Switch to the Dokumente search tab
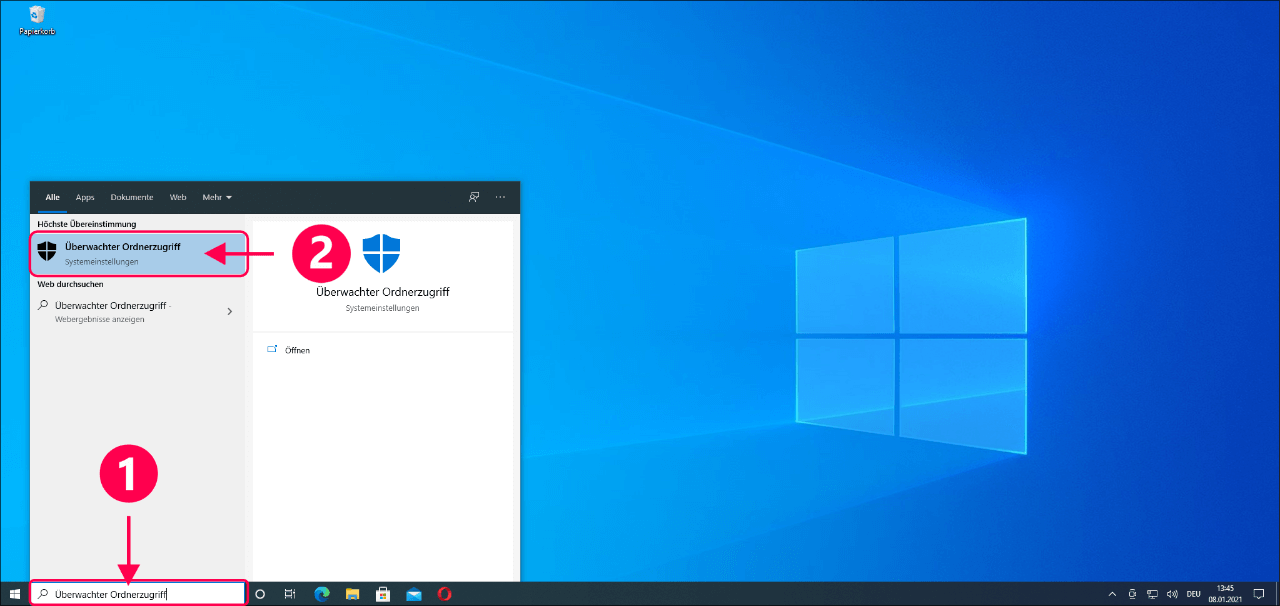 pos(132,198)
